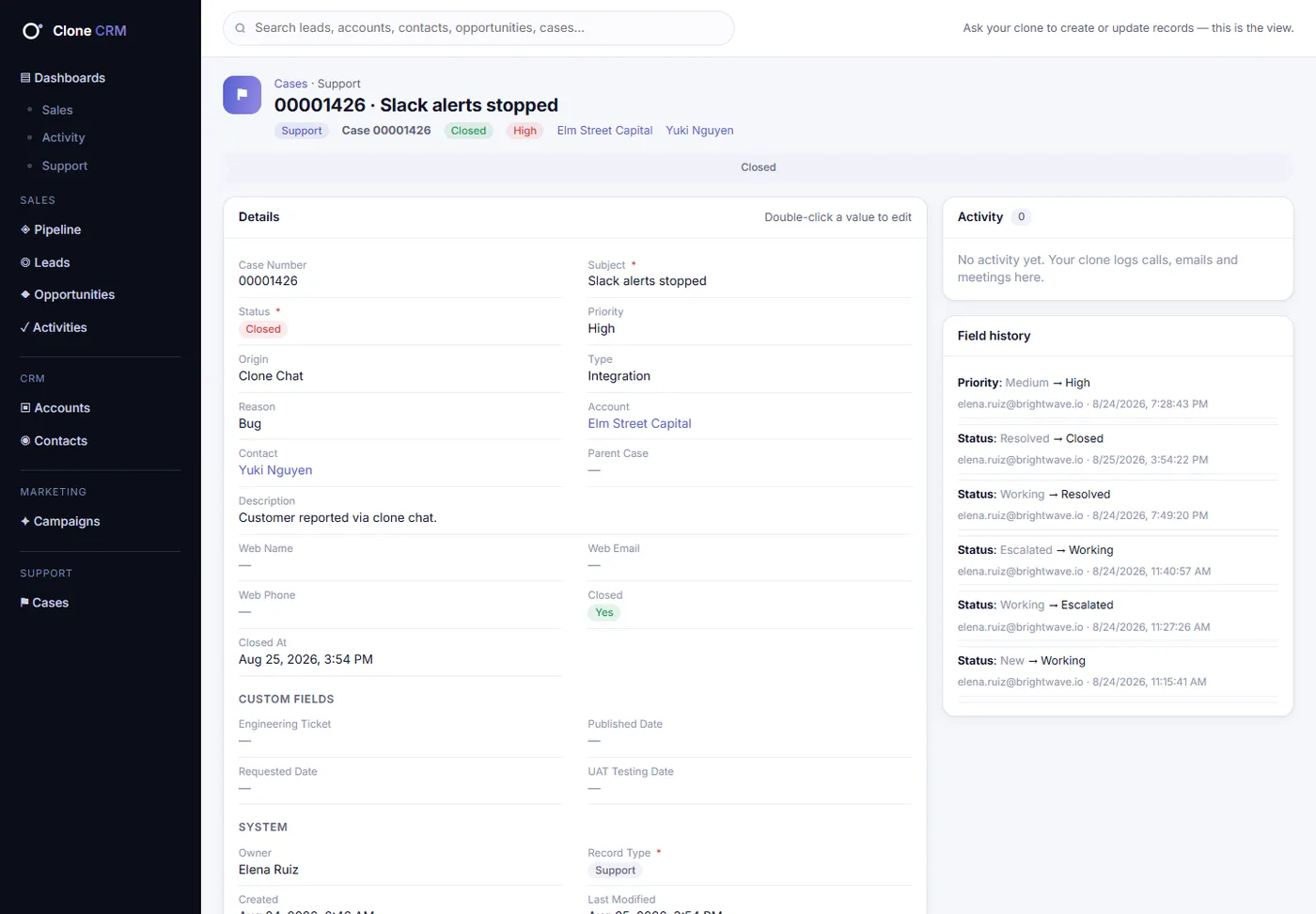Click the Status Working to Resolved history entry
Viewport: 1316px width, 914px height.
click(1118, 504)
